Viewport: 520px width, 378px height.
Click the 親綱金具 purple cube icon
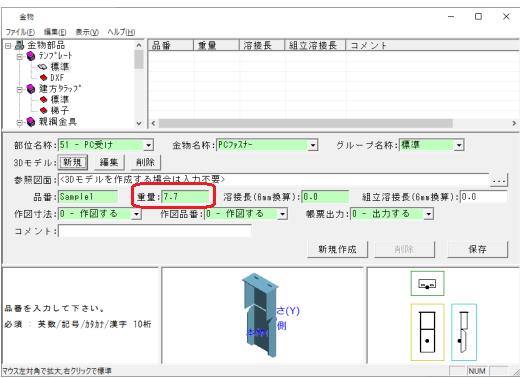(31, 122)
